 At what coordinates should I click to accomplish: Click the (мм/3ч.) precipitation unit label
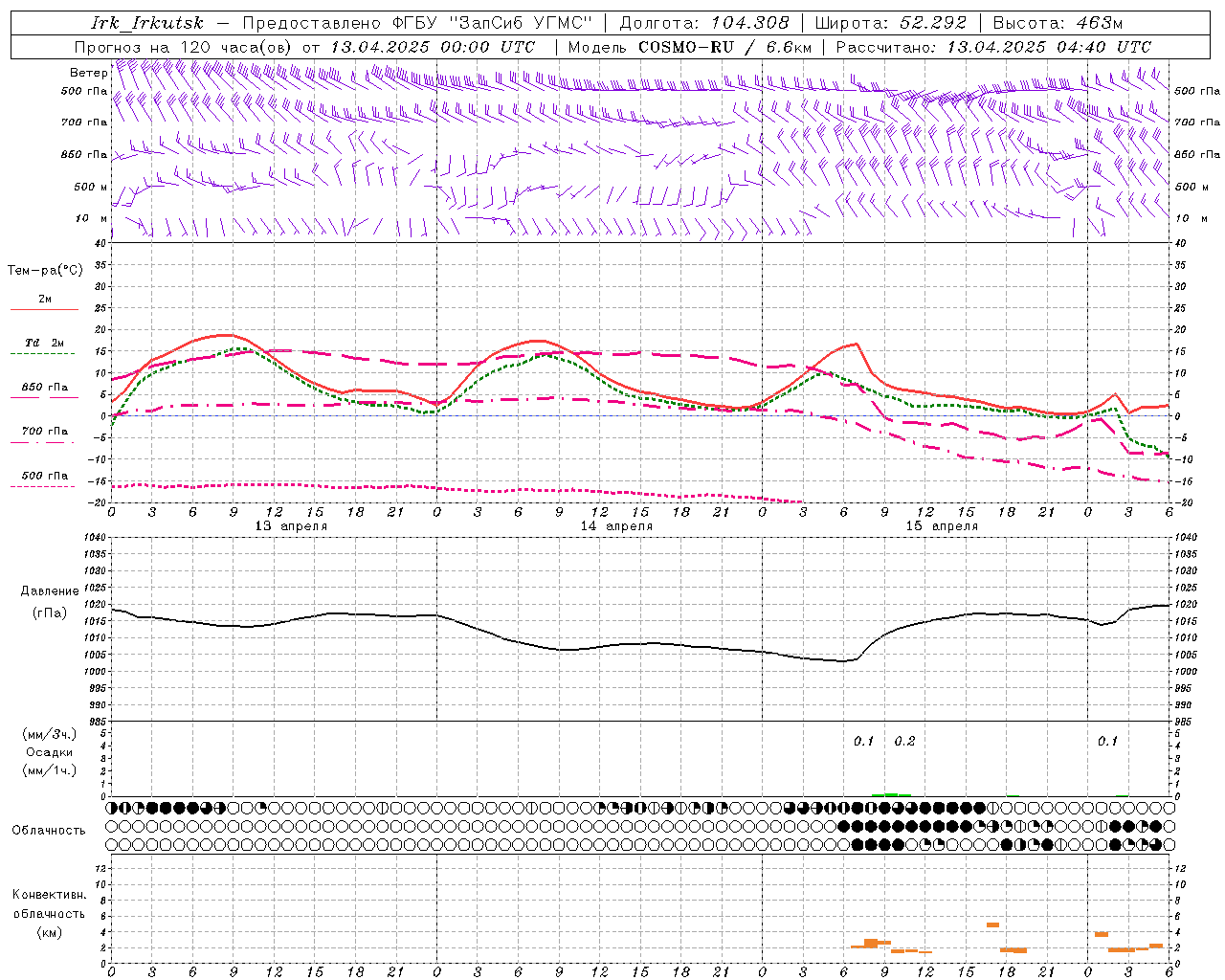click(x=50, y=734)
